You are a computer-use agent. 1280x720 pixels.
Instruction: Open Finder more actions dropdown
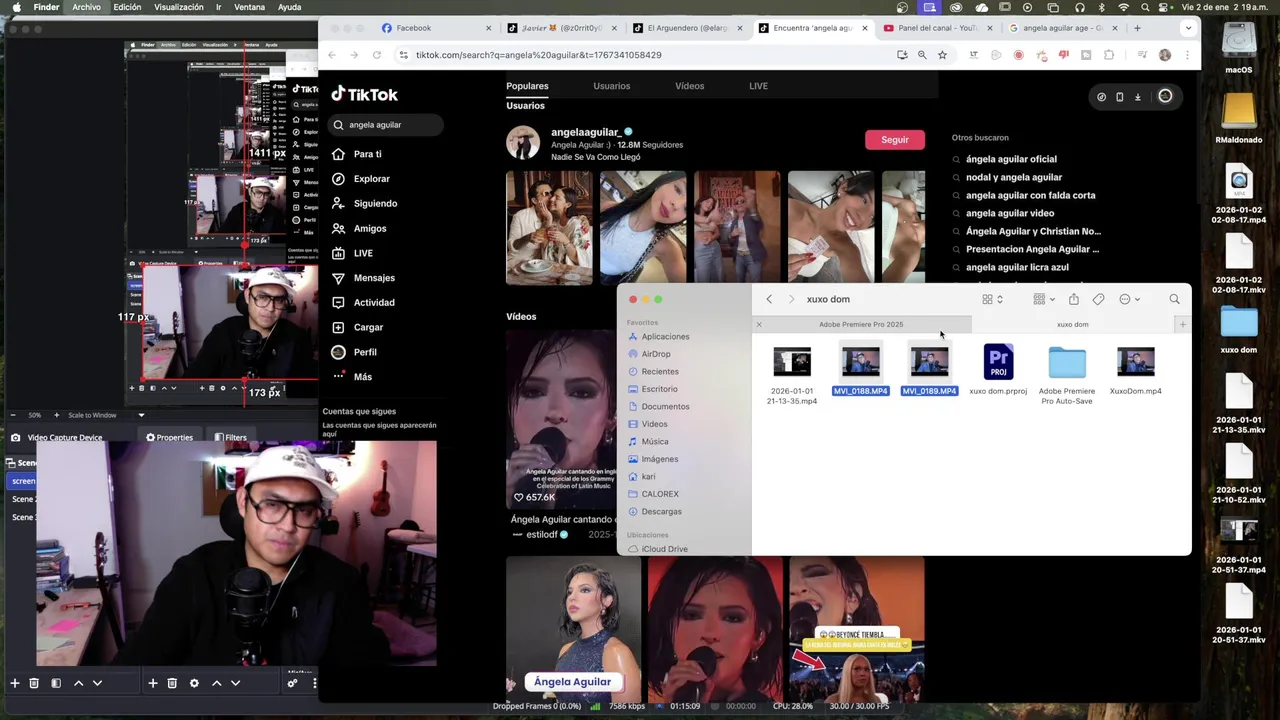tap(1129, 299)
